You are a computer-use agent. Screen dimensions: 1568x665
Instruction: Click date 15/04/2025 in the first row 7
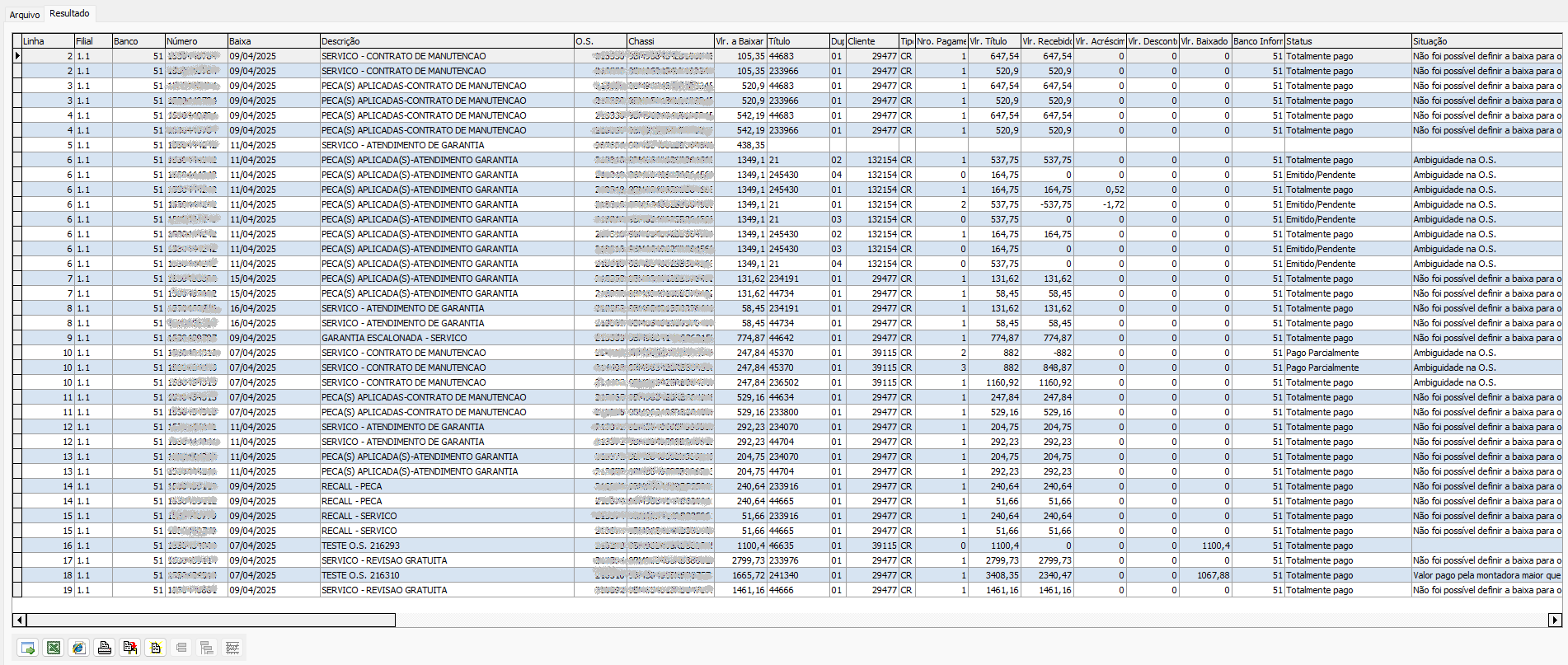point(274,279)
